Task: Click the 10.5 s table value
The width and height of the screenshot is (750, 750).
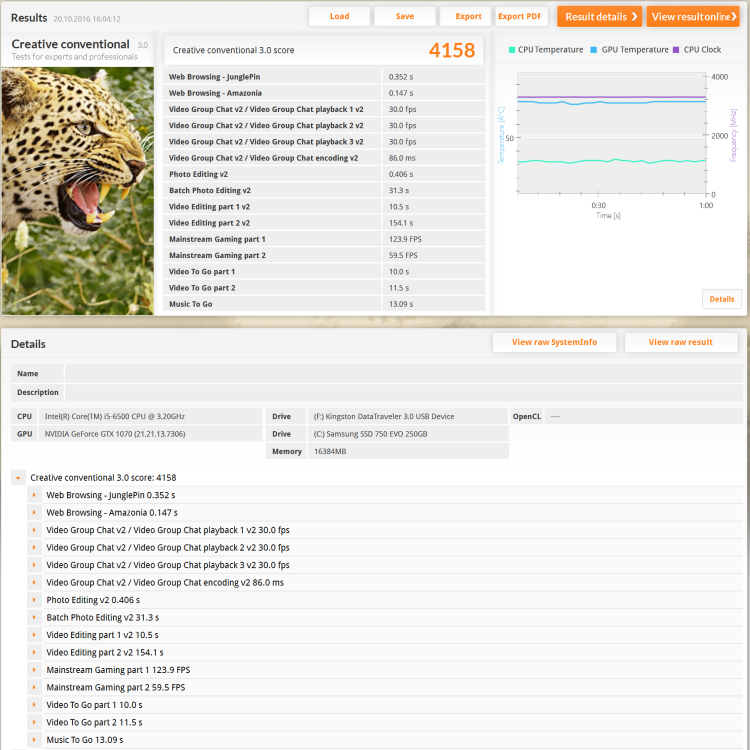Action: [399, 207]
